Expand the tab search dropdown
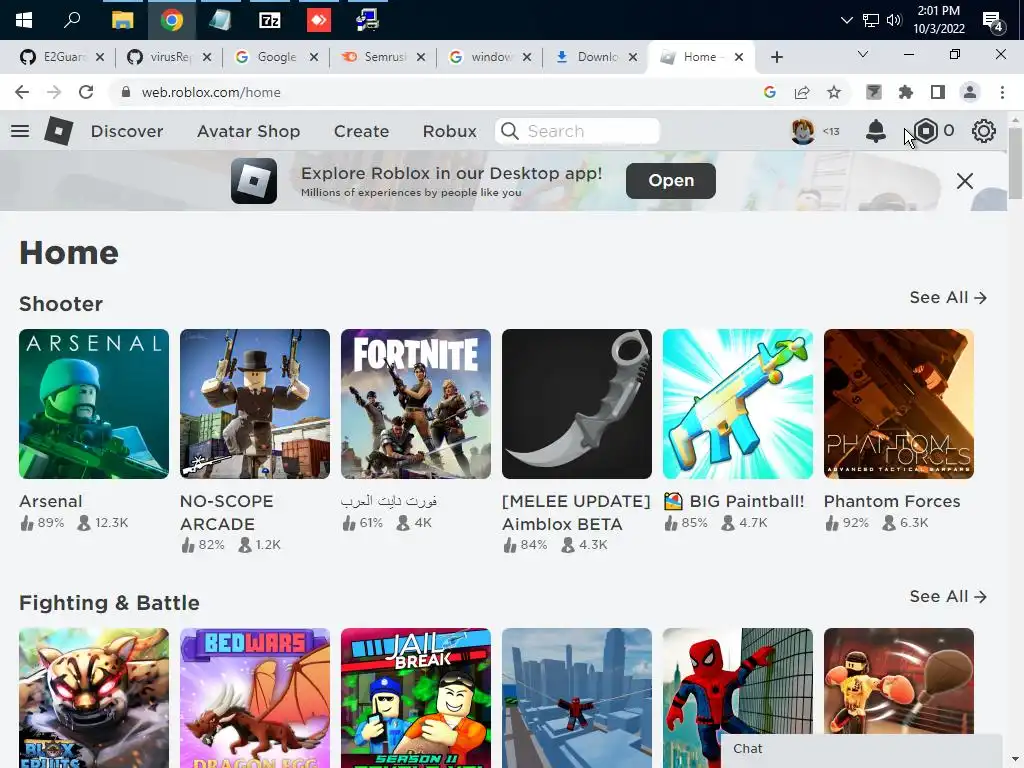Screen dimensions: 1024x768 pyautogui.click(x=863, y=54)
